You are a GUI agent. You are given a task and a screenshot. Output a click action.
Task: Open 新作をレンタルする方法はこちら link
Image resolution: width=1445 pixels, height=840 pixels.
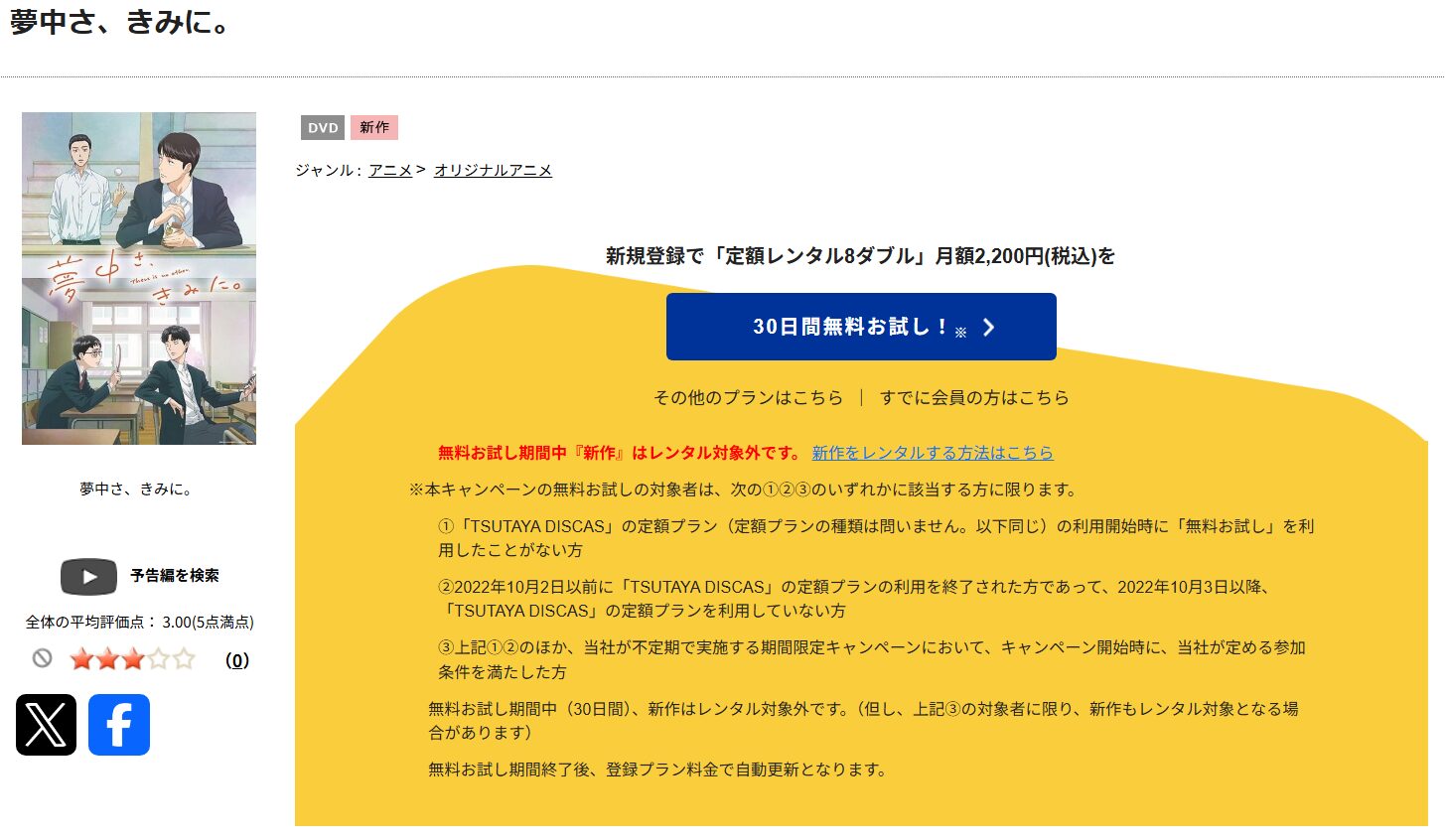(933, 453)
